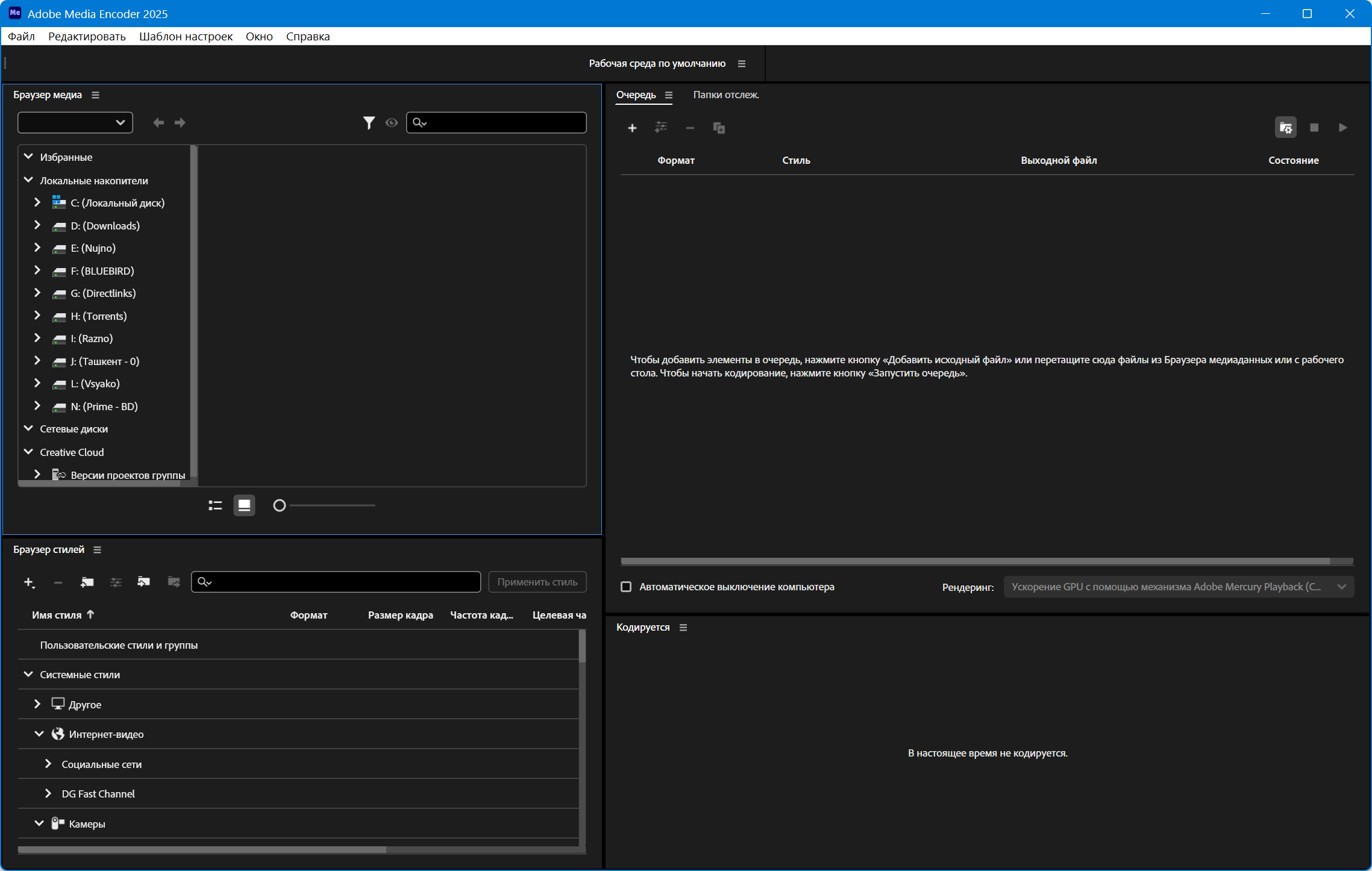
Task: Click the auto-encode watch folders icon
Action: tap(1286, 128)
